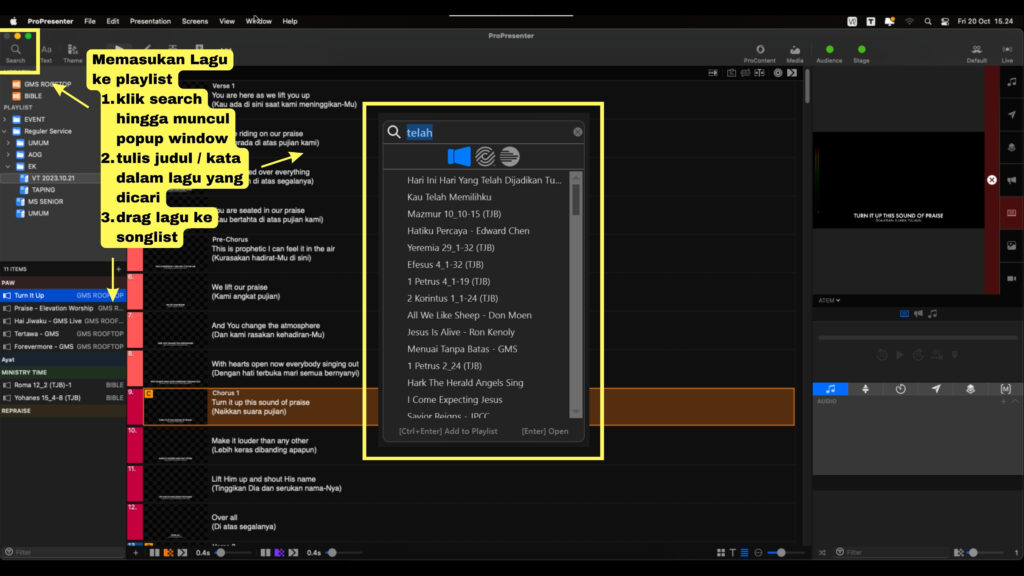Add a new playlist item with plus
Image resolution: width=1024 pixels, height=576 pixels.
tap(118, 269)
